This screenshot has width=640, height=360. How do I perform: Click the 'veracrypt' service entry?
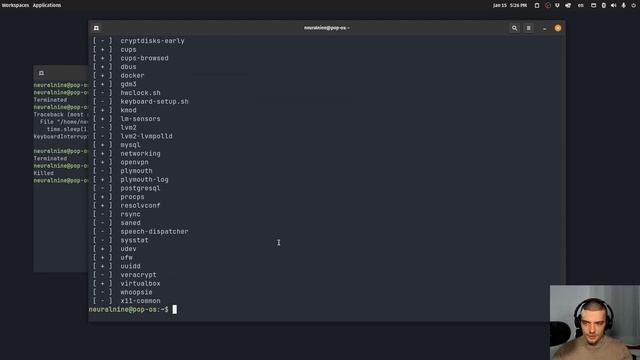(x=138, y=275)
